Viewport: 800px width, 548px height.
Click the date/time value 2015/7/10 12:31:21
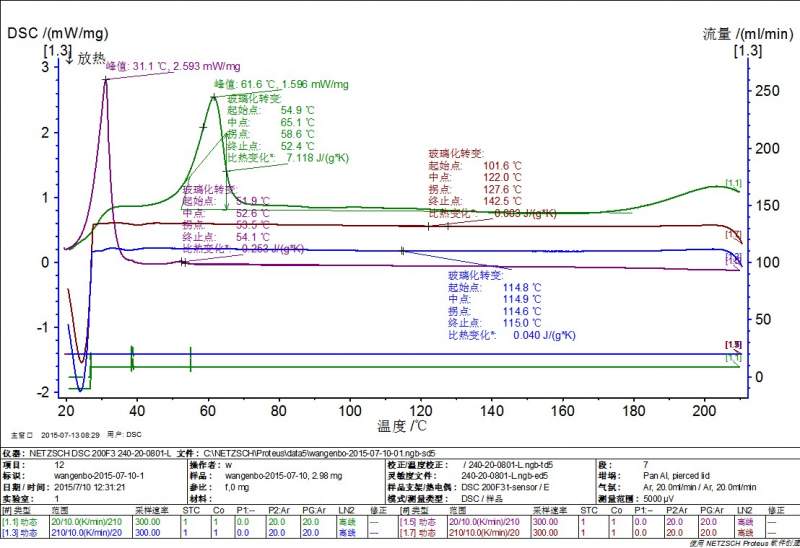[x=90, y=487]
